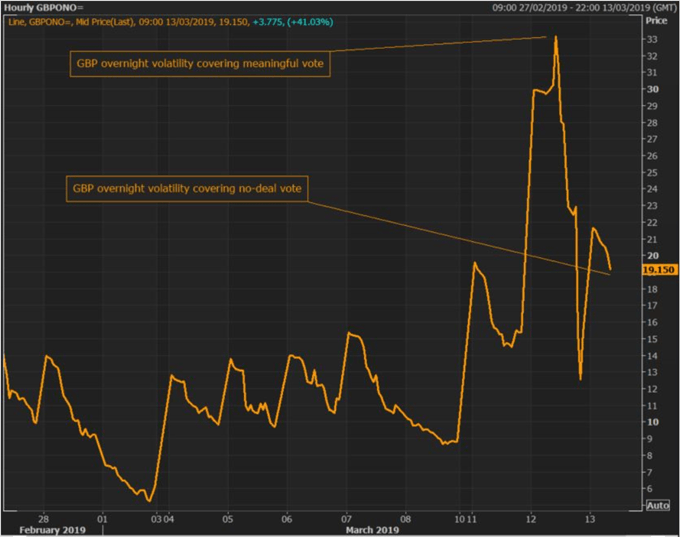
Task: Click the 'Price' axis heading
Action: 656,21
